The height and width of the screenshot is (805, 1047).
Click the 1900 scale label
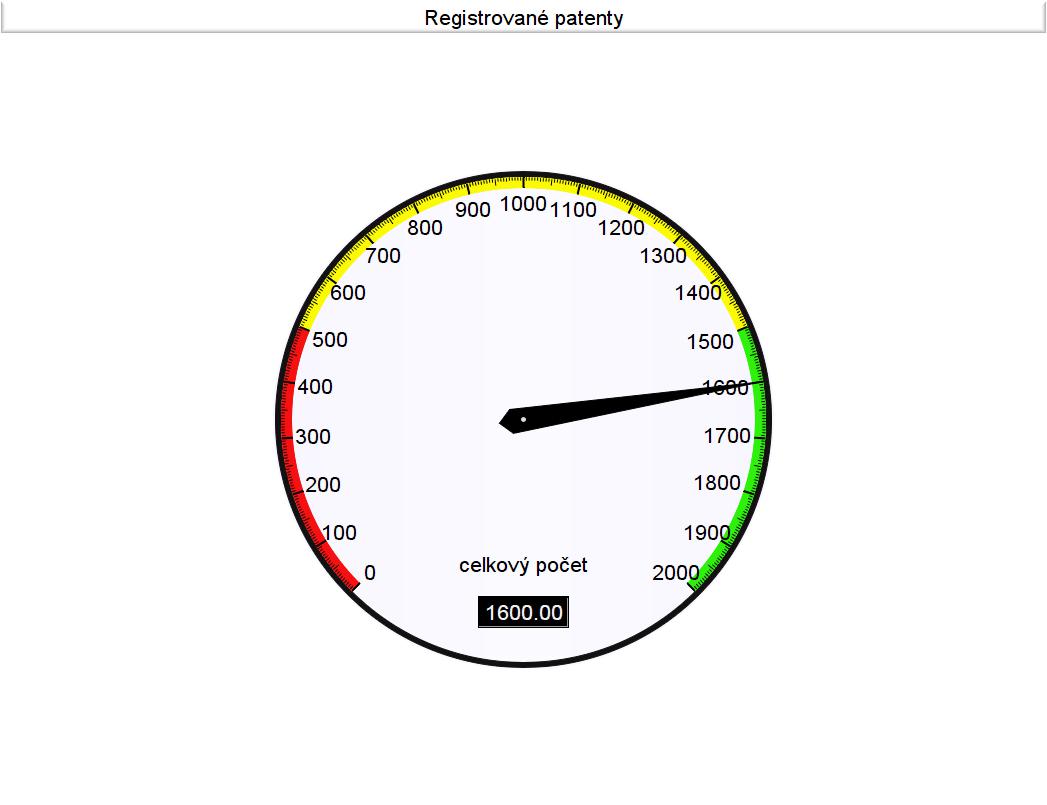[x=707, y=533]
